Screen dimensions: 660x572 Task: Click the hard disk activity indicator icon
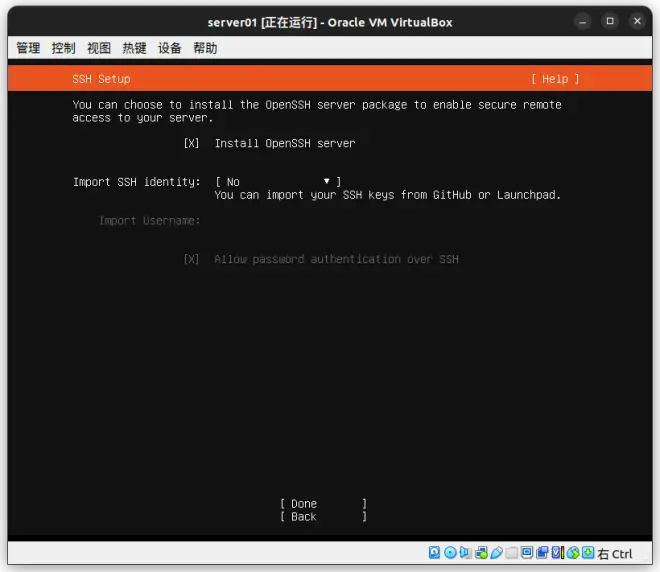(x=434, y=553)
